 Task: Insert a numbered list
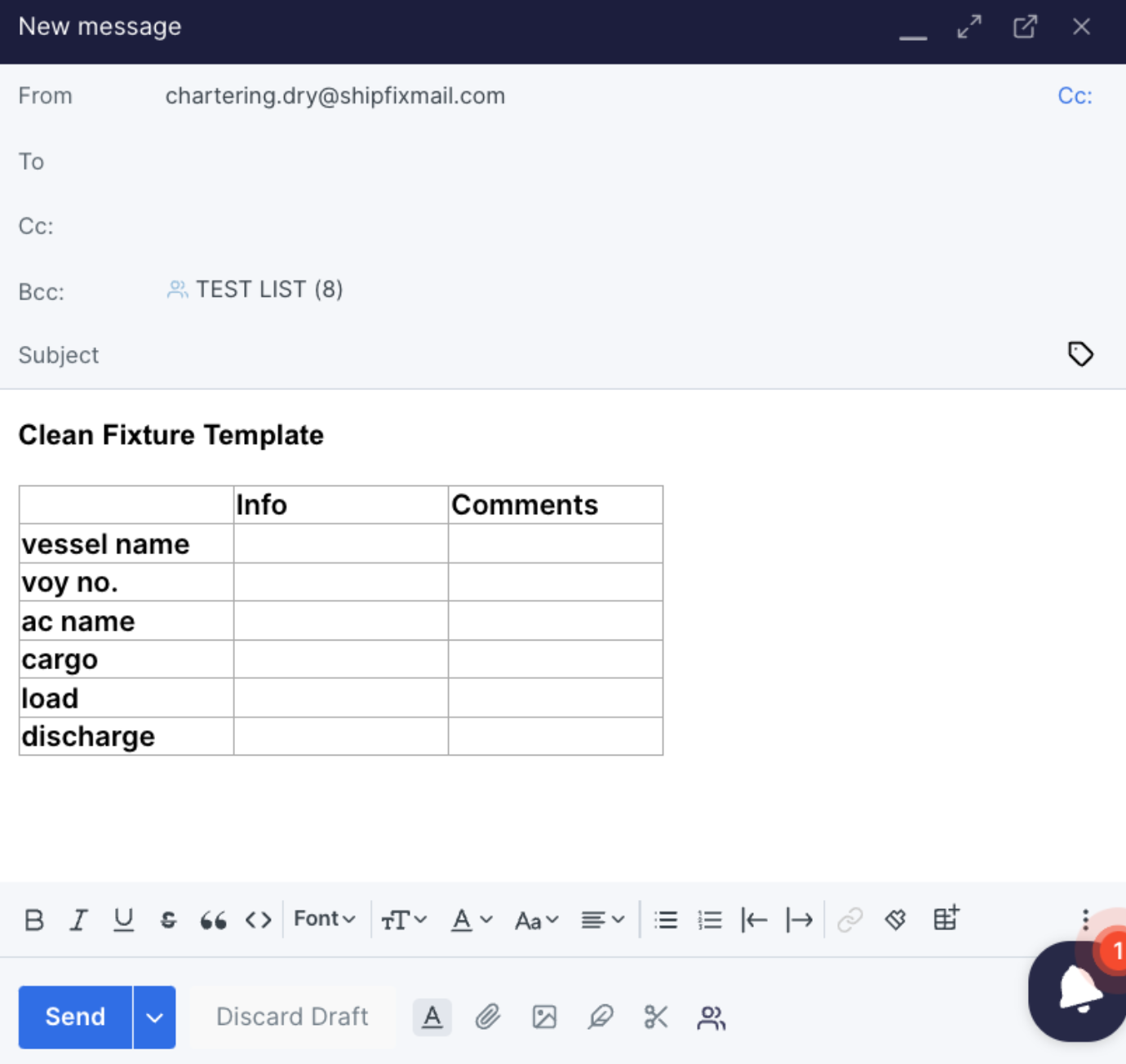(x=710, y=920)
